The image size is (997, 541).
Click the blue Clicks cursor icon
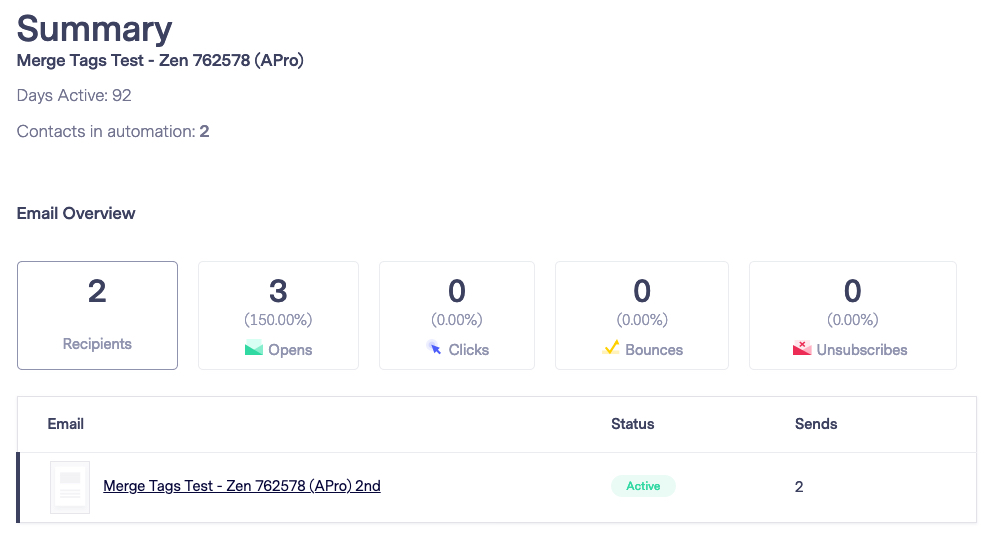tap(434, 347)
